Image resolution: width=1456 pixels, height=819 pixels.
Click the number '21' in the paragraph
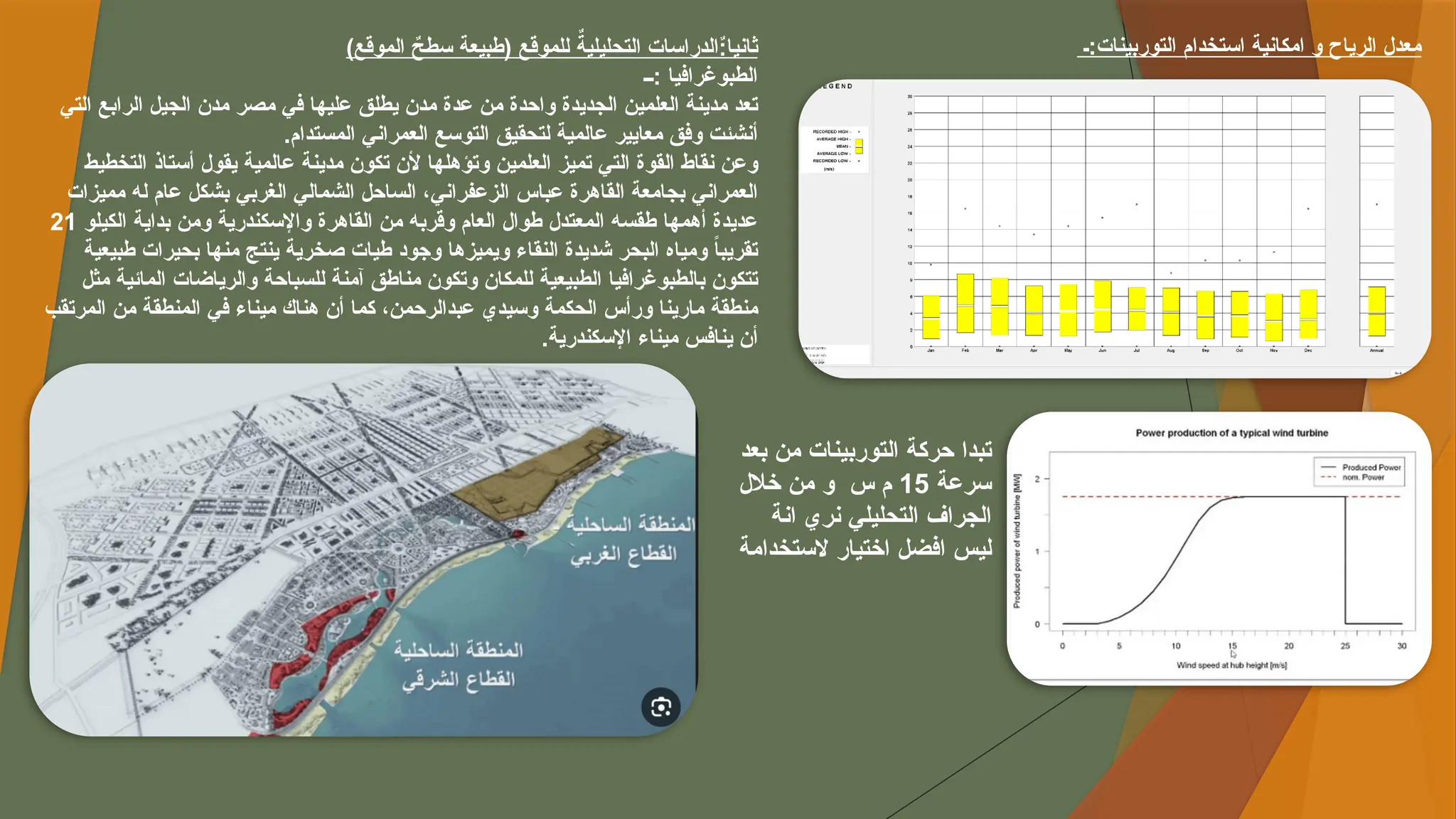click(x=63, y=222)
